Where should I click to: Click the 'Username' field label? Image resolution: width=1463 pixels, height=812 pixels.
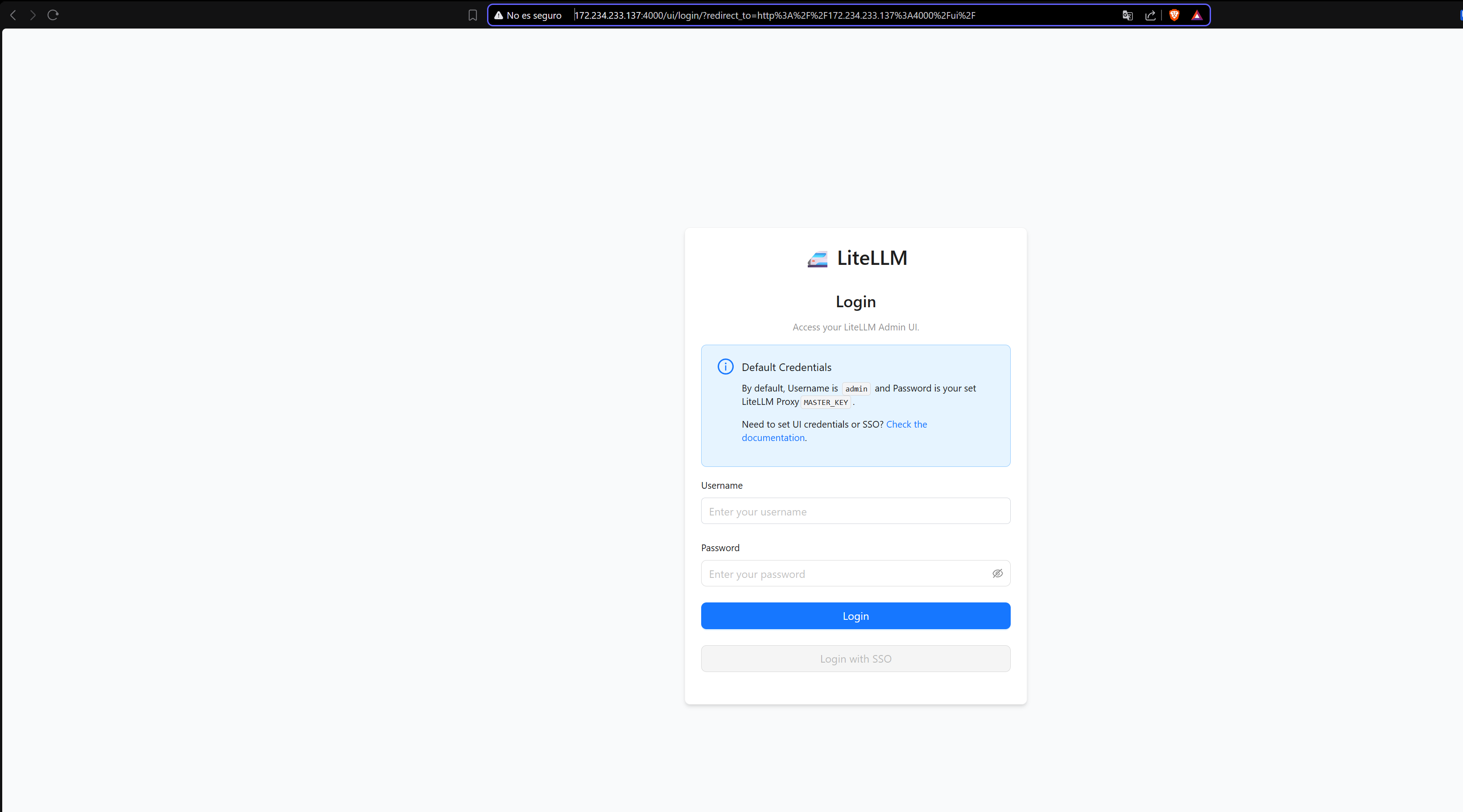[721, 486]
